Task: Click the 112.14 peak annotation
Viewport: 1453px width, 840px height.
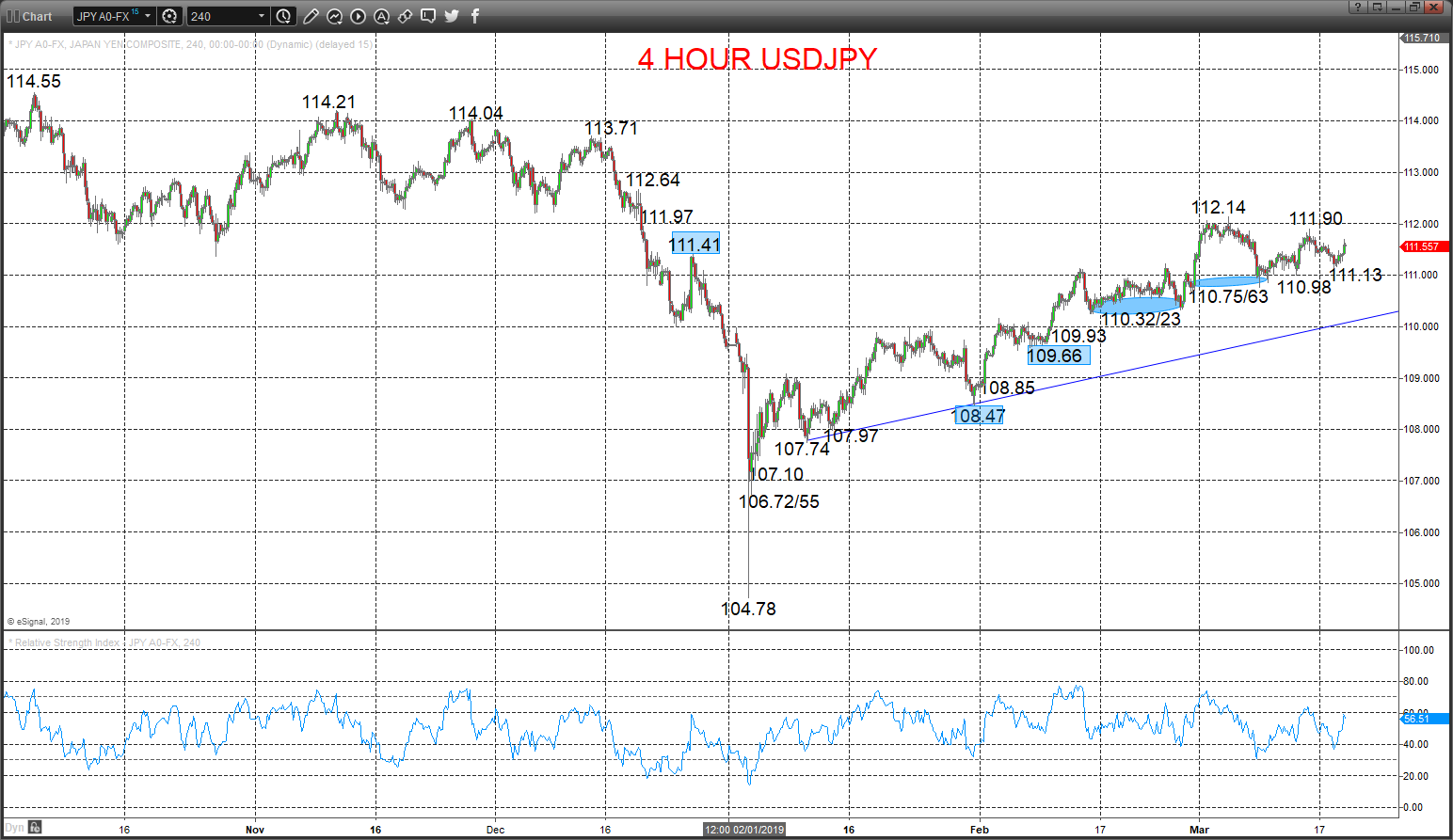Action: coord(1219,207)
